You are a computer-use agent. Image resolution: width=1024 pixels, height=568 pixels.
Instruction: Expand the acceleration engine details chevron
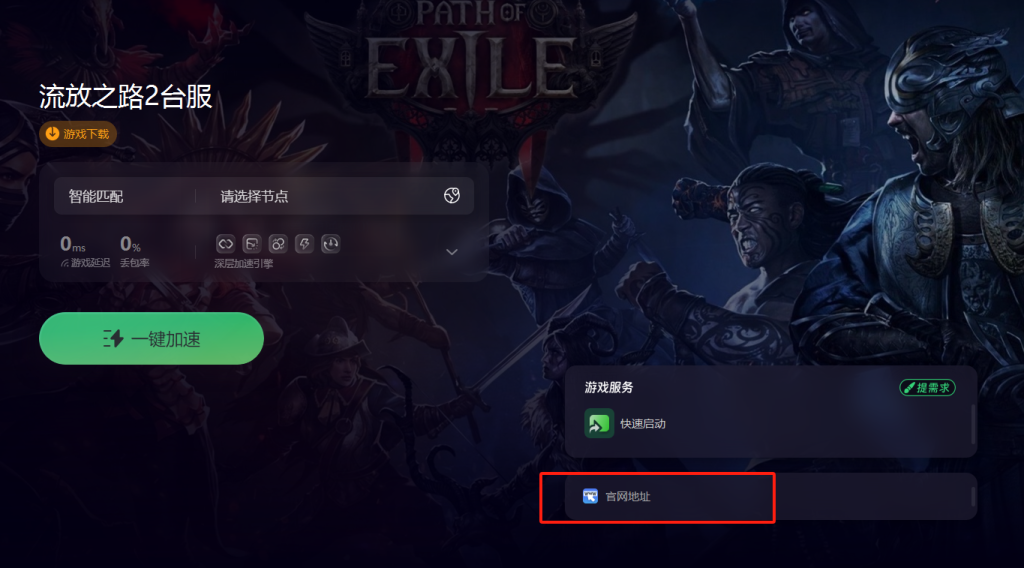[x=451, y=252]
